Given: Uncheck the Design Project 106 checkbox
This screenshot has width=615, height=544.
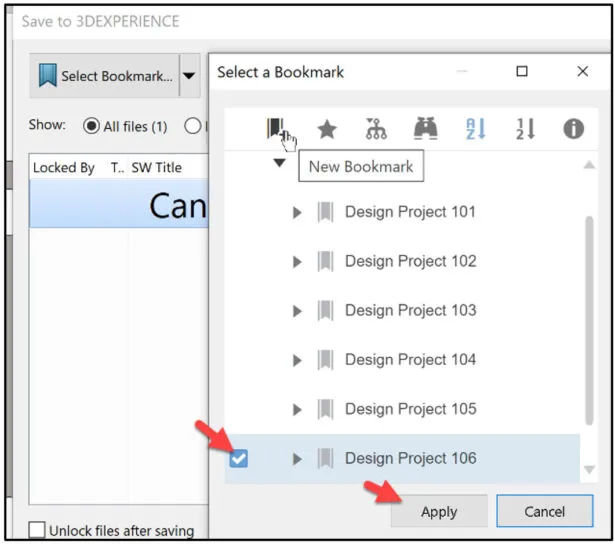Looking at the screenshot, I should coord(238,458).
